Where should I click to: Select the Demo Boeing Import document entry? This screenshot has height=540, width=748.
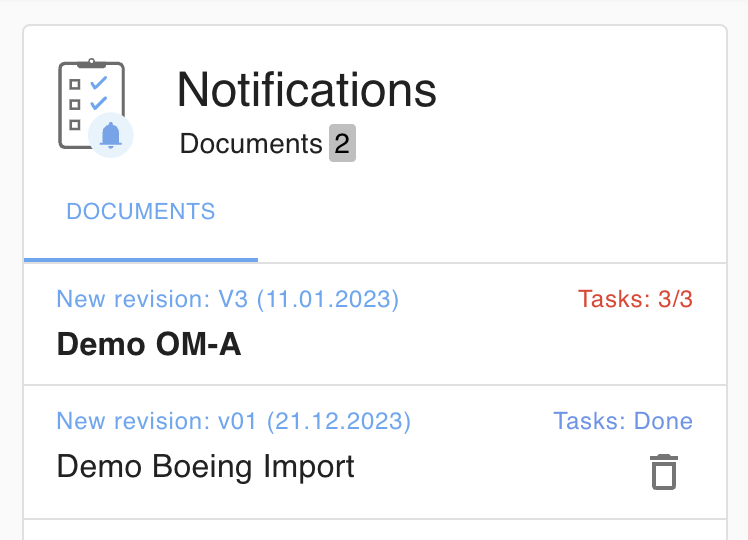[x=206, y=466]
